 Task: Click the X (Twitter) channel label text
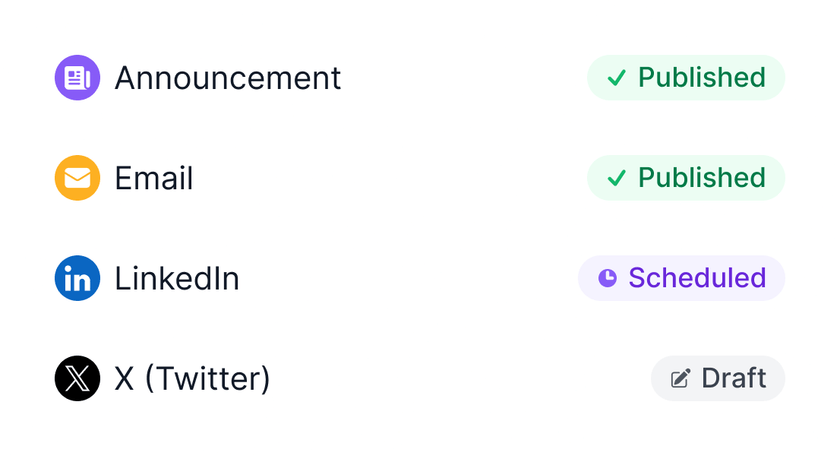click(x=193, y=378)
